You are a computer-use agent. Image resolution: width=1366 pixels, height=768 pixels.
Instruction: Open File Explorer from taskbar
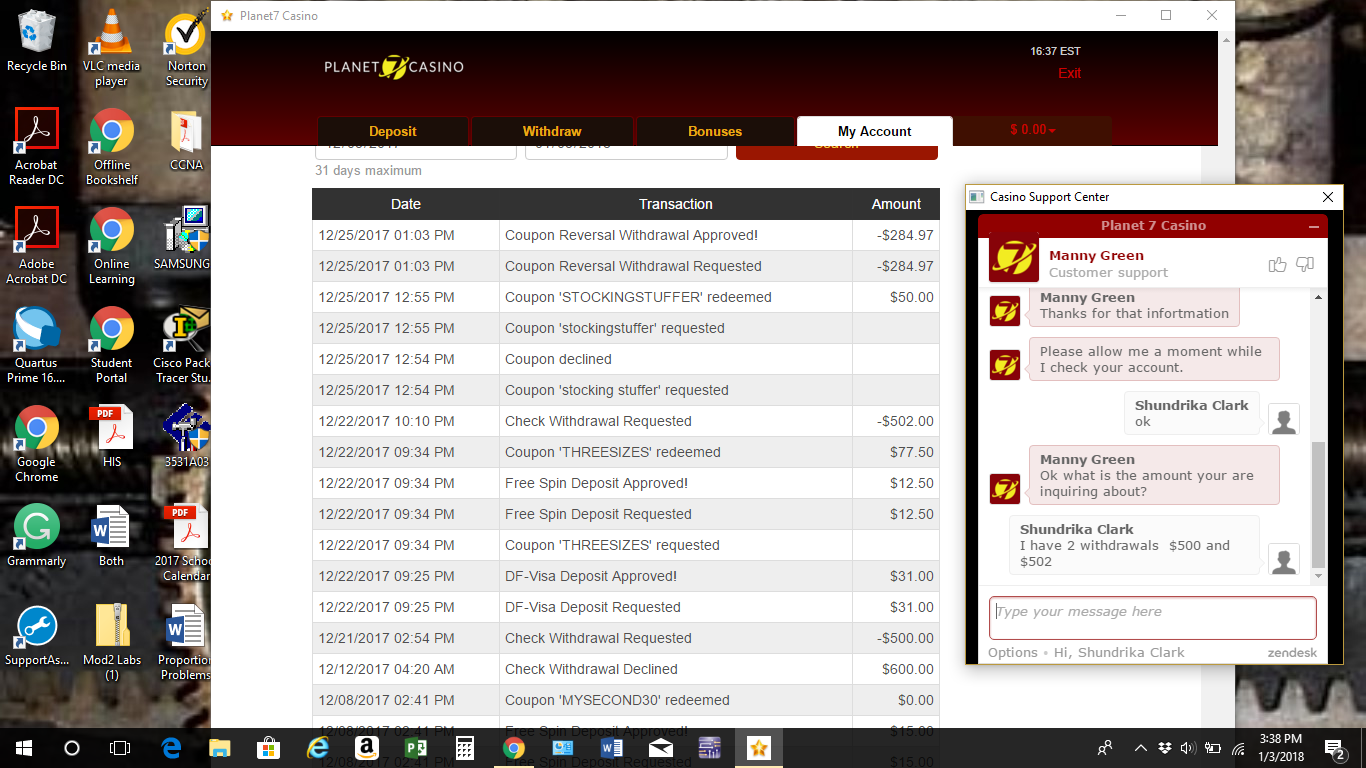point(220,747)
